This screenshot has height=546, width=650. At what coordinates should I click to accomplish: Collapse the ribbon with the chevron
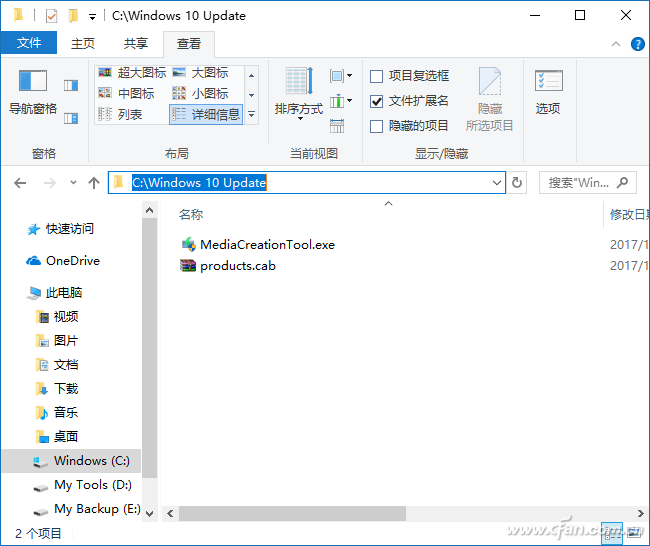tap(616, 44)
